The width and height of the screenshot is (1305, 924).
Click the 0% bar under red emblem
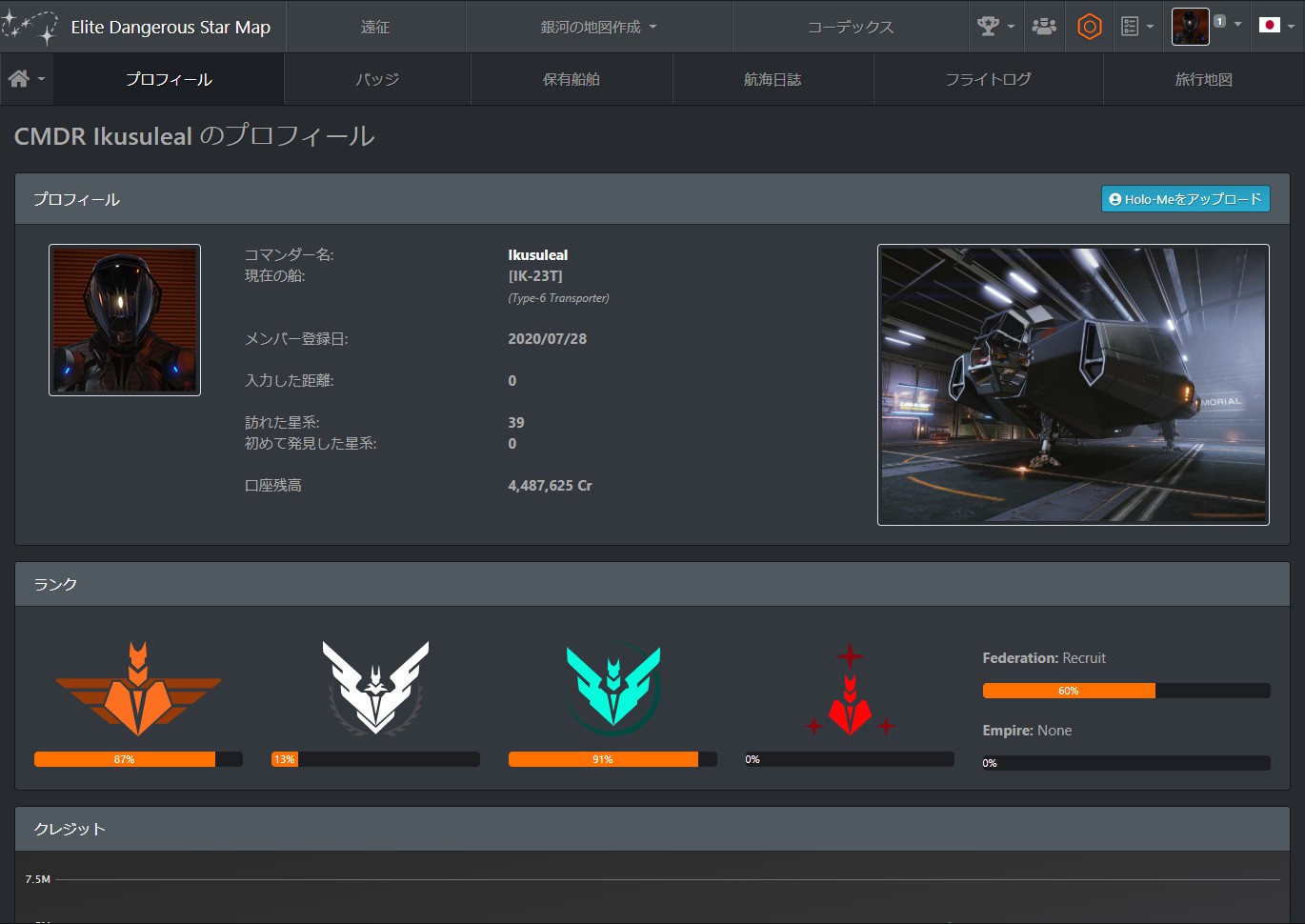coord(850,759)
